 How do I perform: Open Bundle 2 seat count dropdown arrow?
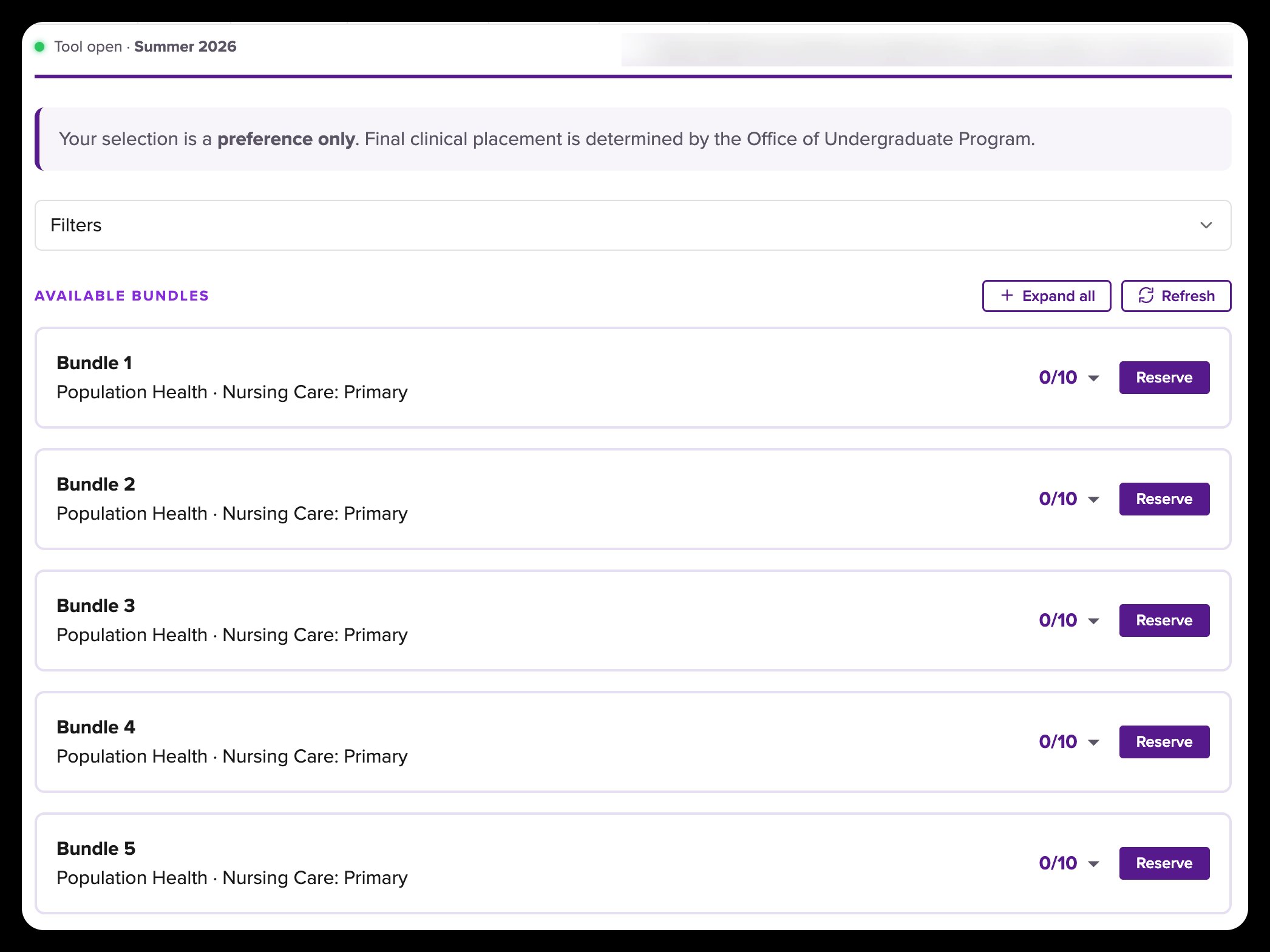click(1093, 500)
